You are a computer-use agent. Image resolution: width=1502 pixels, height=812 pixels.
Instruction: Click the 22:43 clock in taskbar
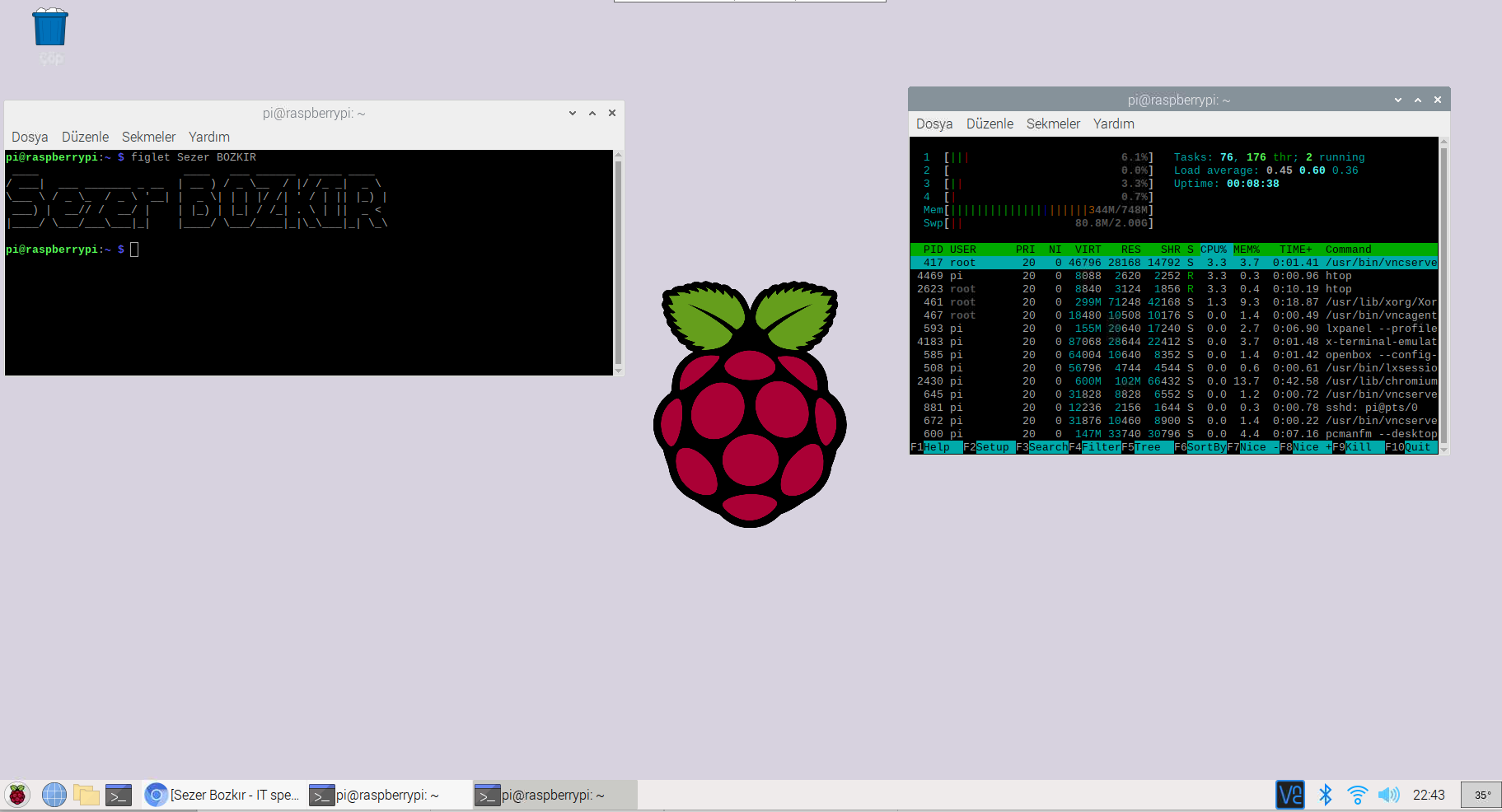click(x=1429, y=795)
